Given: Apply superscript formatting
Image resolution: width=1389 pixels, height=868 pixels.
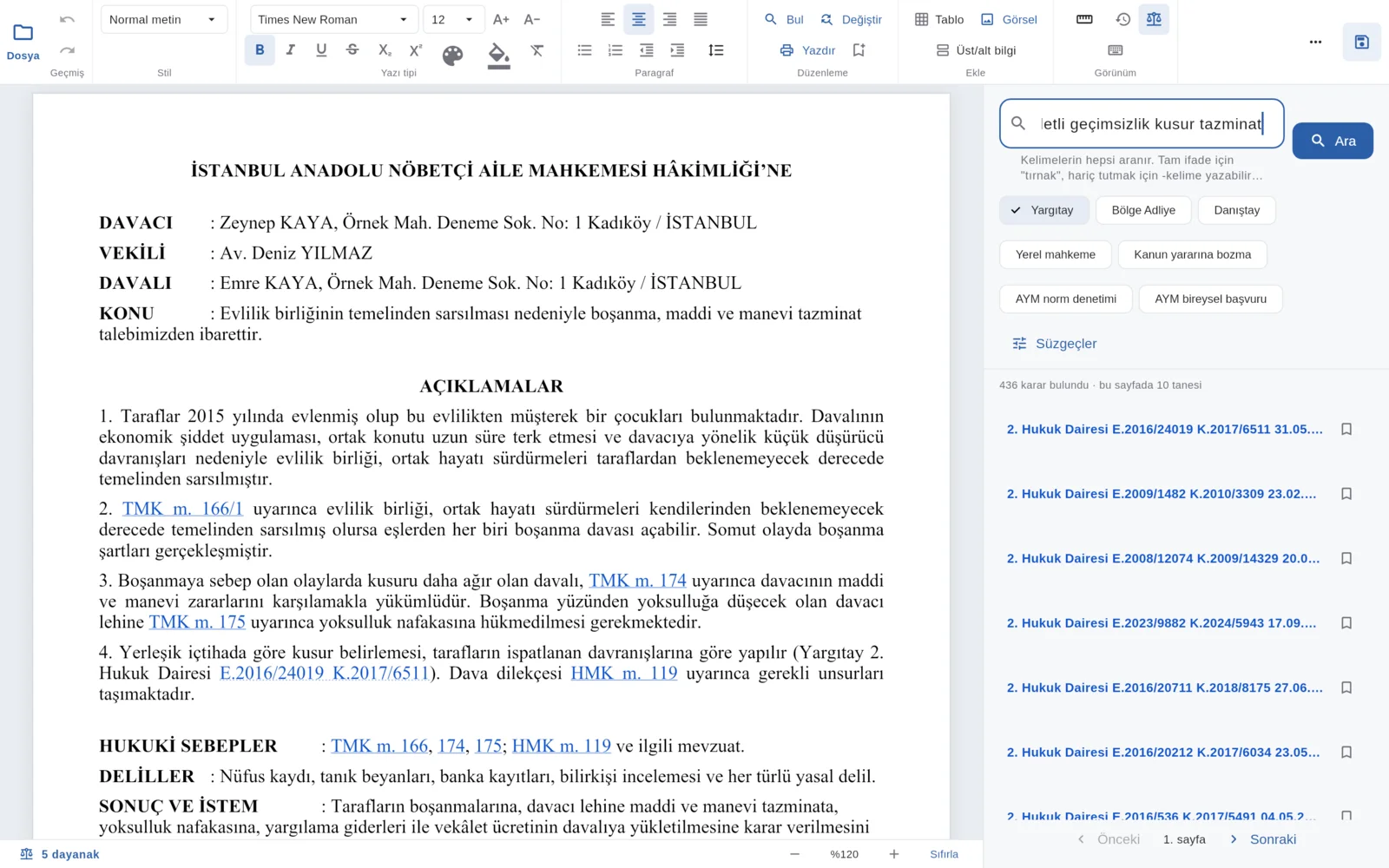Looking at the screenshot, I should click(416, 50).
